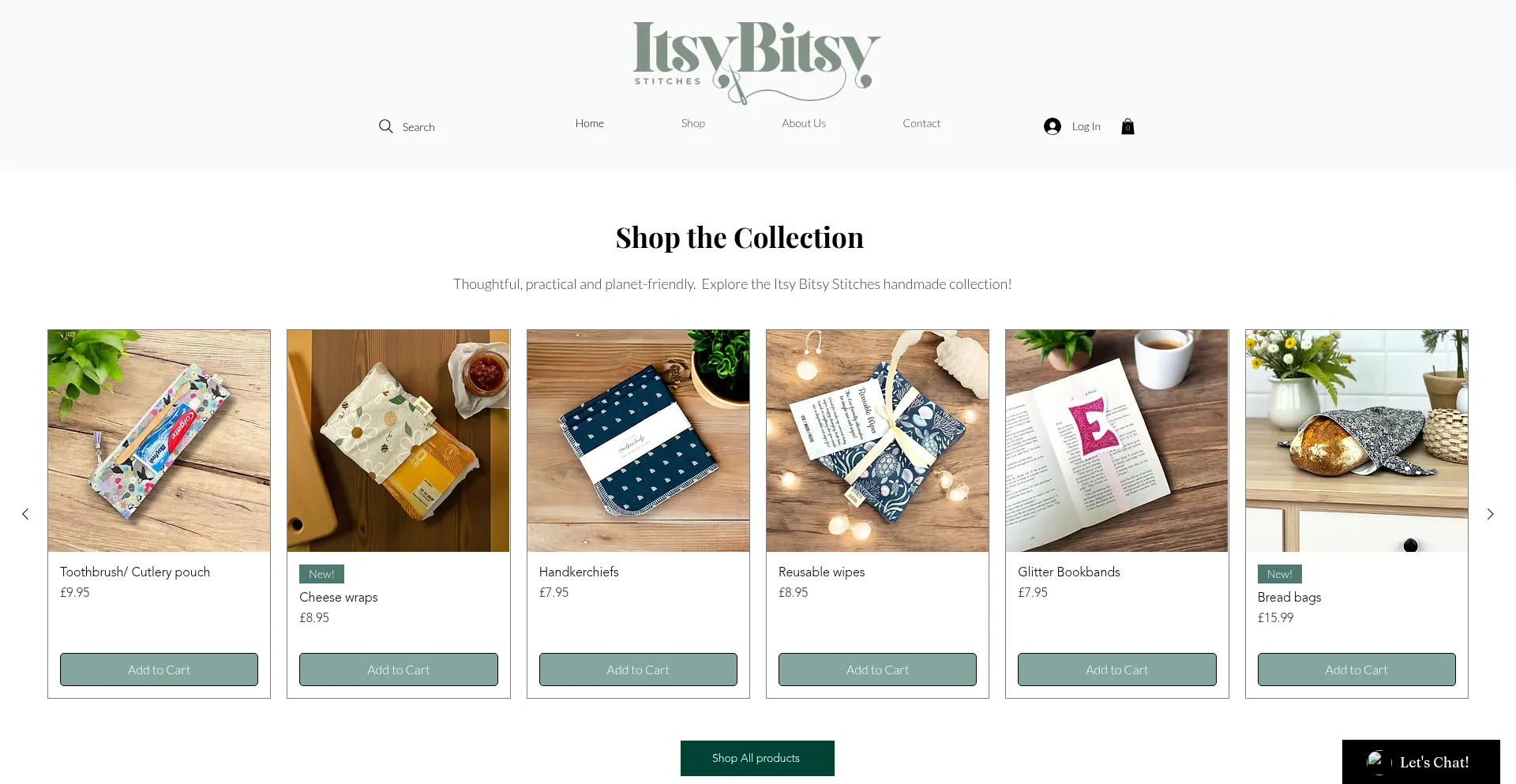This screenshot has width=1516, height=784.
Task: Show next products with right arrow
Action: (x=1490, y=514)
